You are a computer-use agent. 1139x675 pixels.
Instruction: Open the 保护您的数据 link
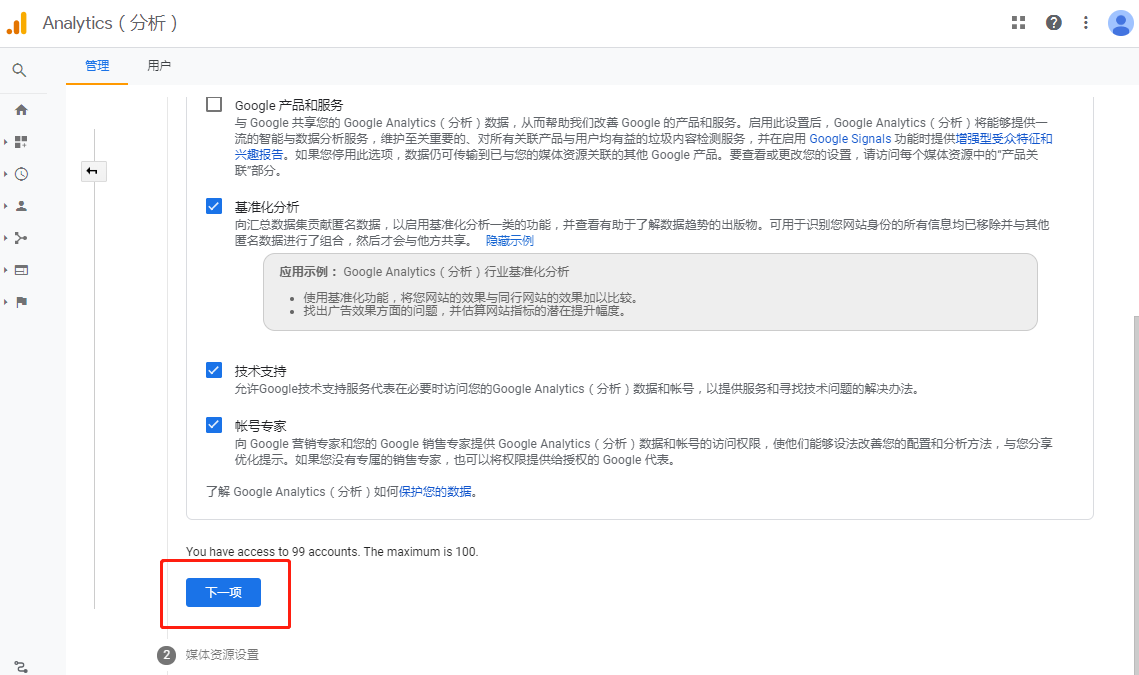point(435,492)
